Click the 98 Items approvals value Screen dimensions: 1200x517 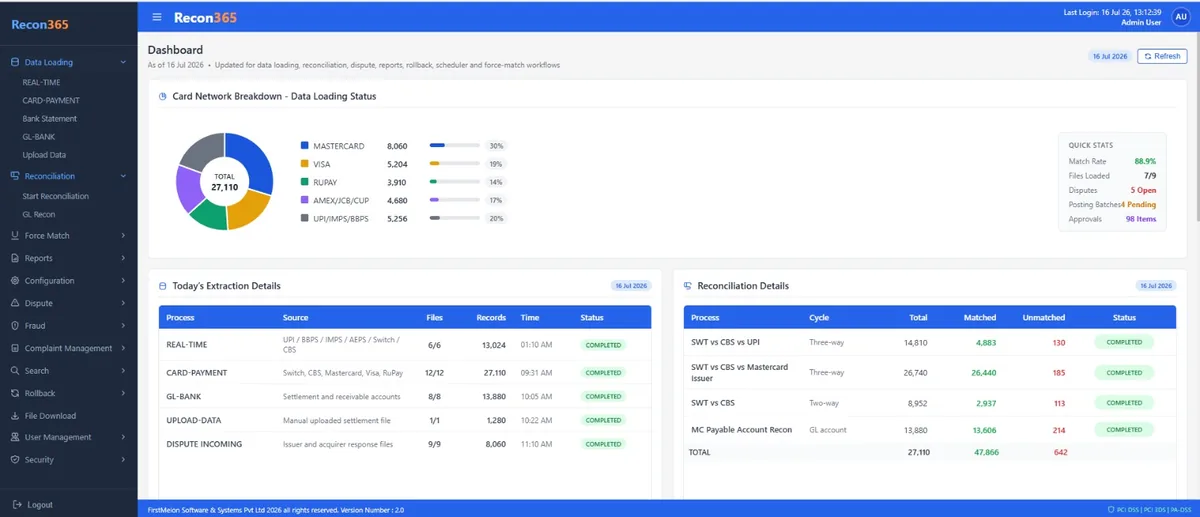point(1141,218)
